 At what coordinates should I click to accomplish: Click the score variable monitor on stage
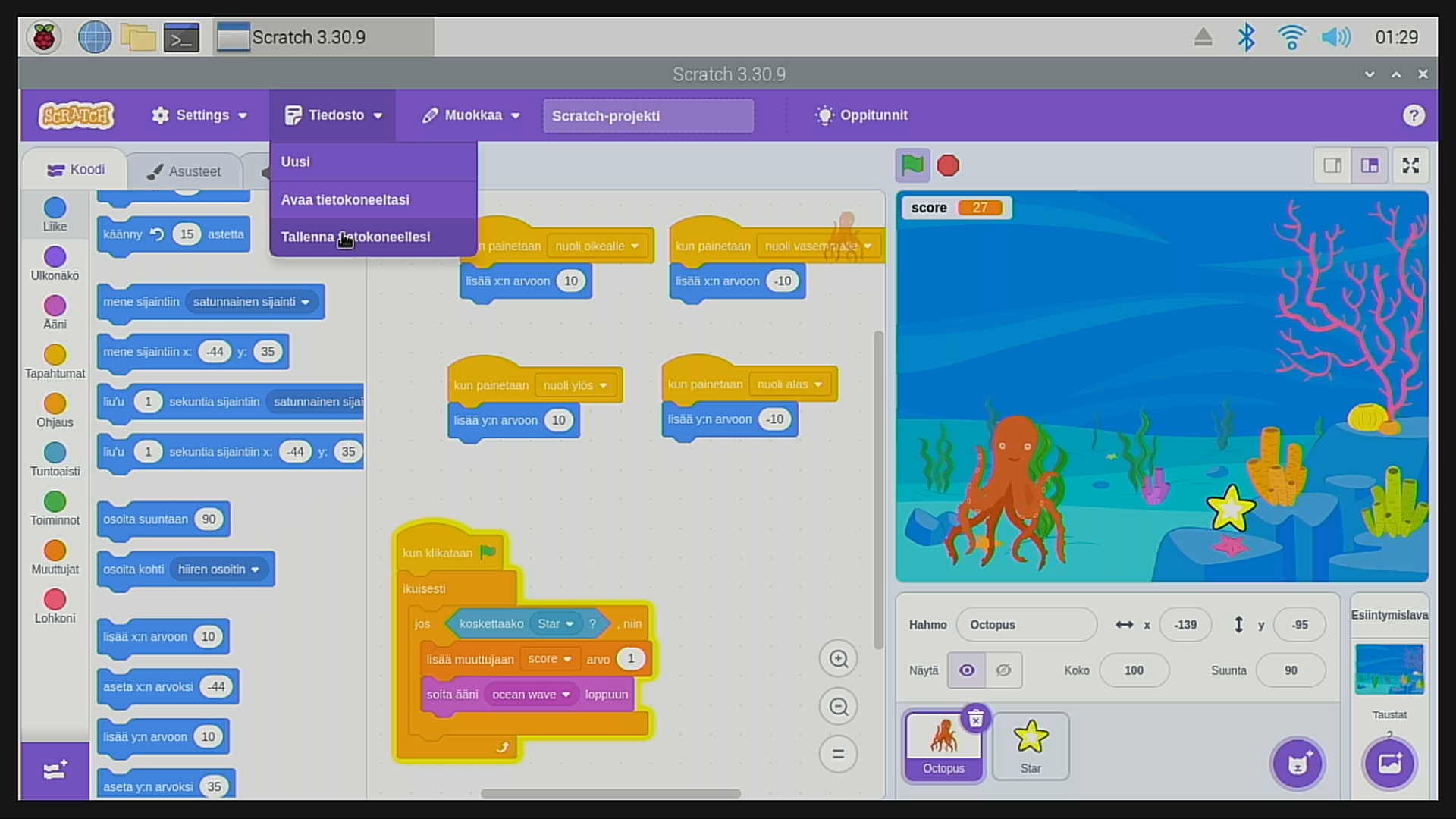click(956, 208)
